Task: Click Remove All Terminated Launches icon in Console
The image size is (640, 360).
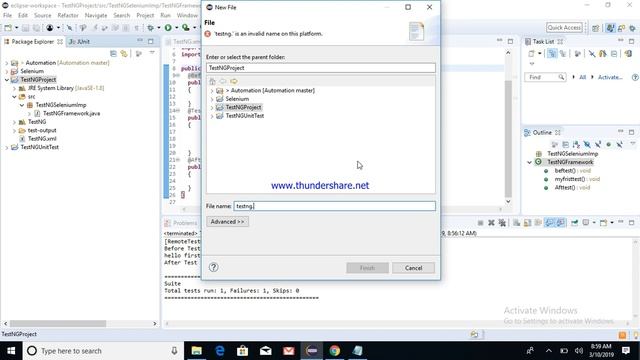Action: [x=502, y=222]
